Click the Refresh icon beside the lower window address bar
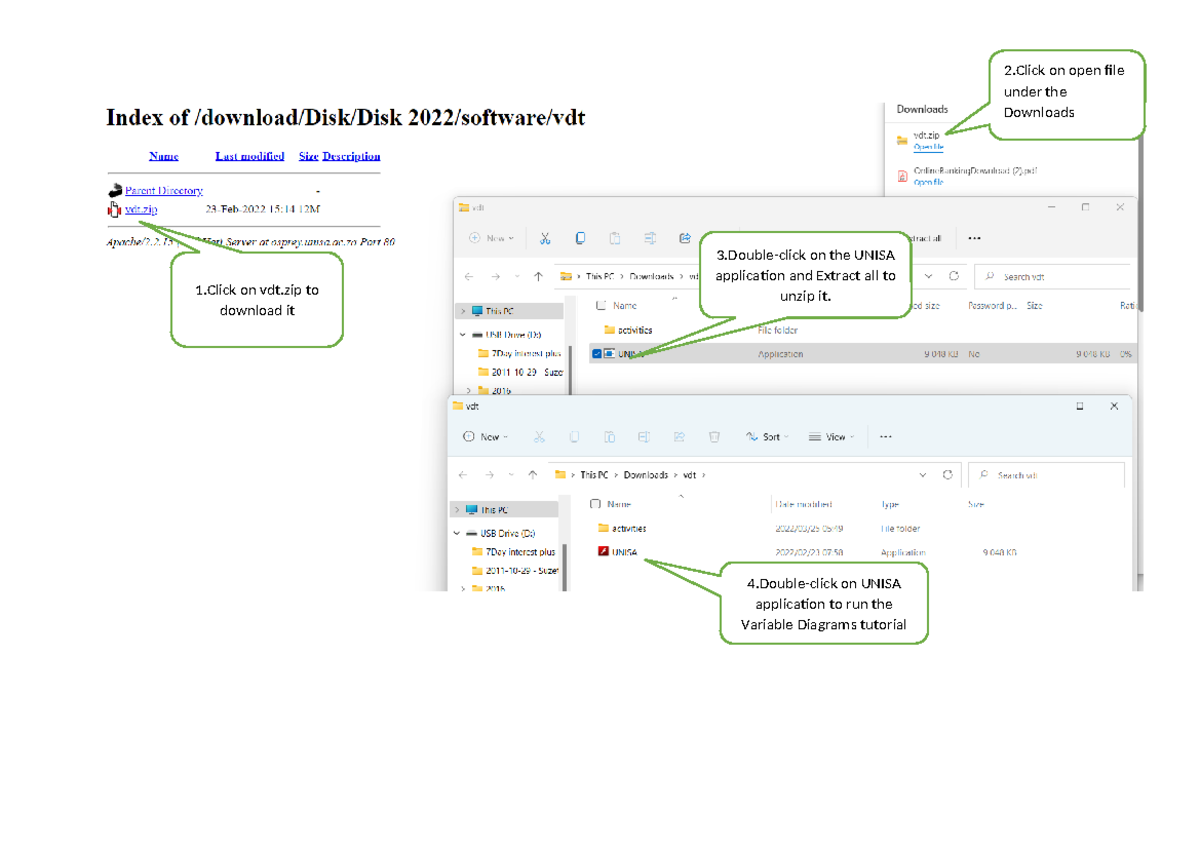The height and width of the screenshot is (849, 1200). point(947,475)
